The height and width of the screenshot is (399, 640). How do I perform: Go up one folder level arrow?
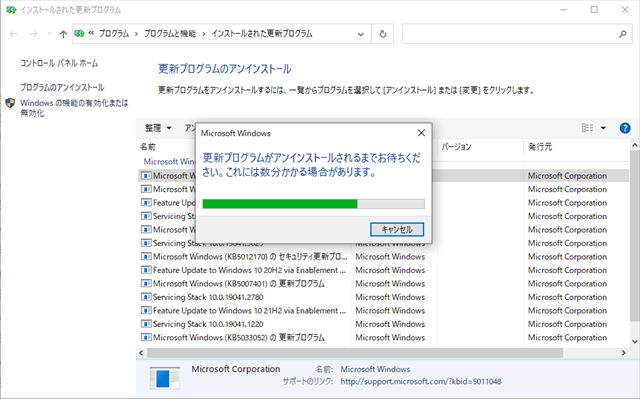pyautogui.click(x=63, y=34)
